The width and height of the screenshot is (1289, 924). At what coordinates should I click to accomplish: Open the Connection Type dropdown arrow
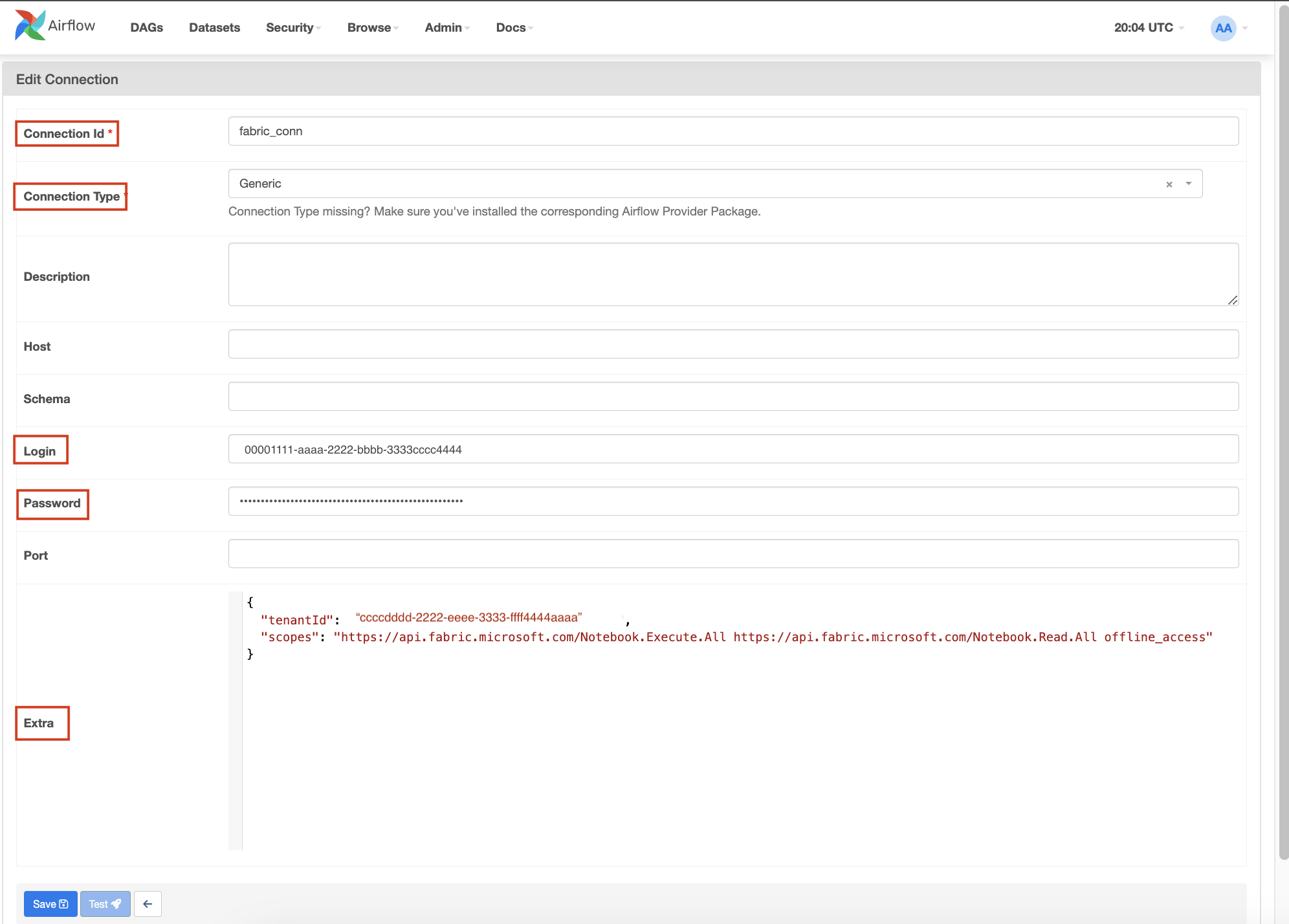1189,184
